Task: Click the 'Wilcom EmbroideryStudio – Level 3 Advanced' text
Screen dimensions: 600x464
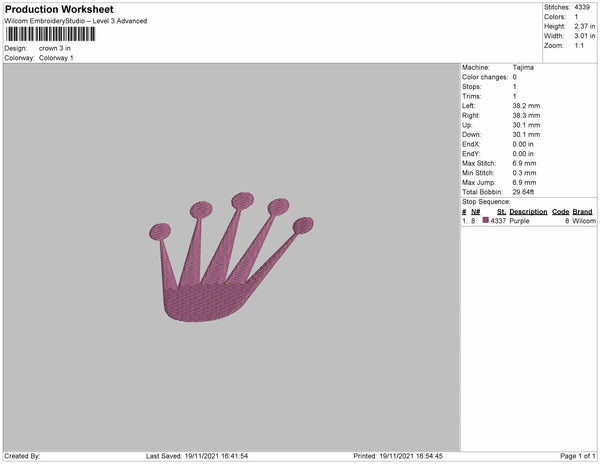Action: pos(76,21)
